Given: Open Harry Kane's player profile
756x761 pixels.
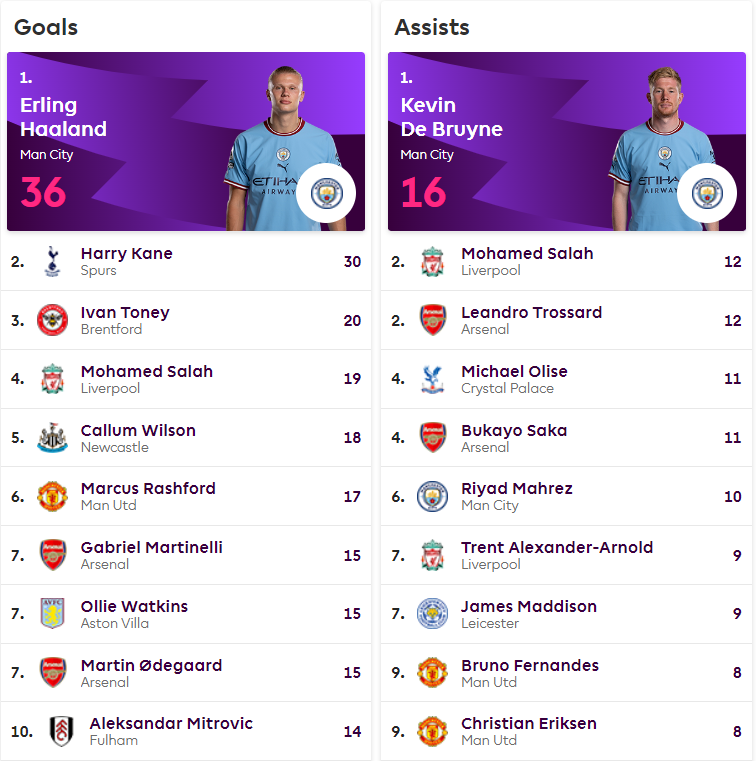Looking at the screenshot, I should pos(127,253).
